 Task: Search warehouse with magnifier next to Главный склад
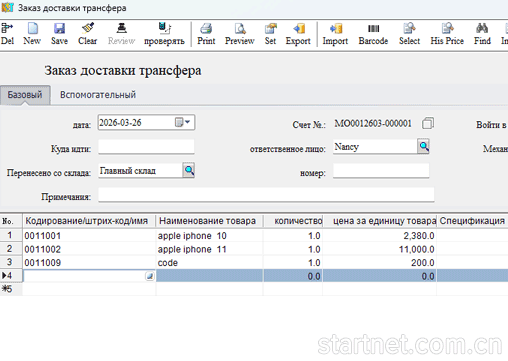click(x=189, y=170)
